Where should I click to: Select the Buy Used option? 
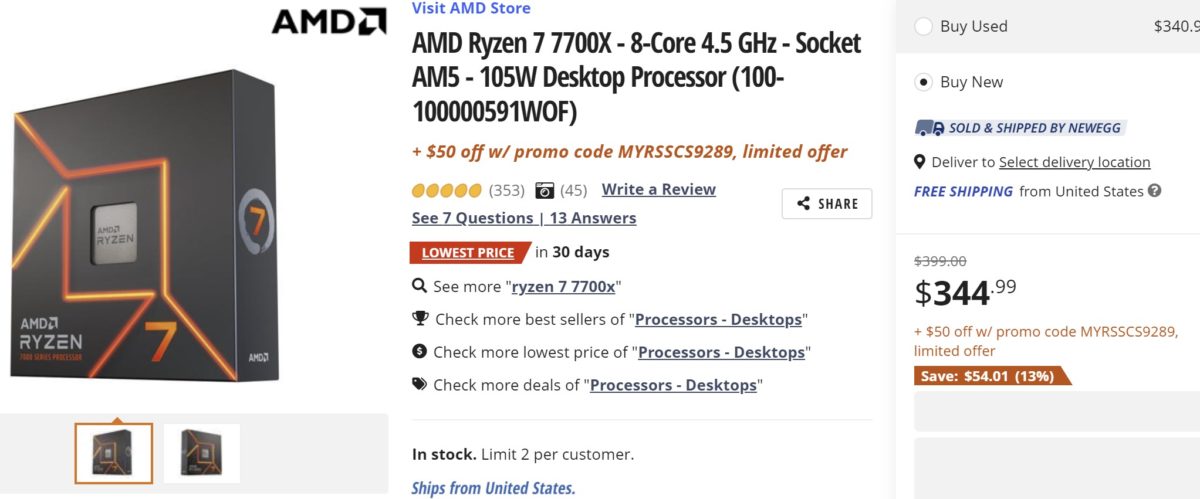click(924, 26)
